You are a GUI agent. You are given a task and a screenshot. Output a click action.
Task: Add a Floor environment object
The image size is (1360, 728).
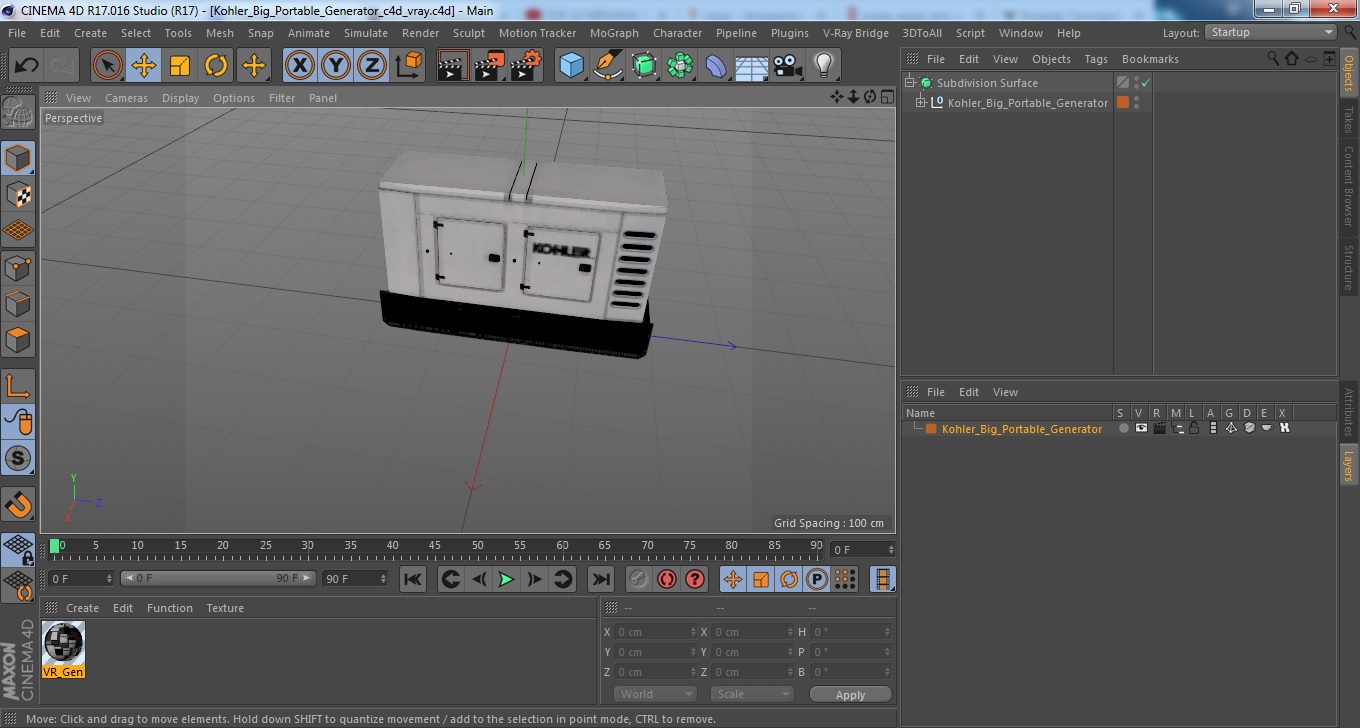tap(751, 66)
